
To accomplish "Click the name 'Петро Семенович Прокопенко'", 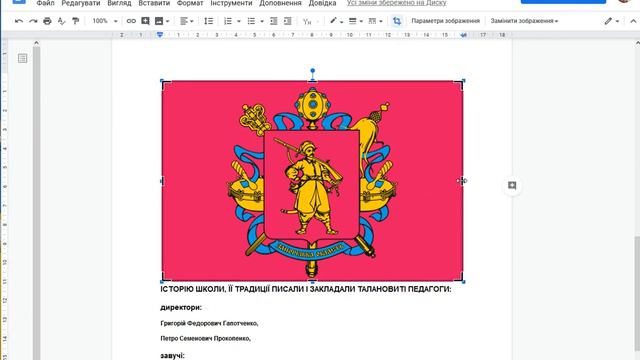I will click(x=205, y=338).
